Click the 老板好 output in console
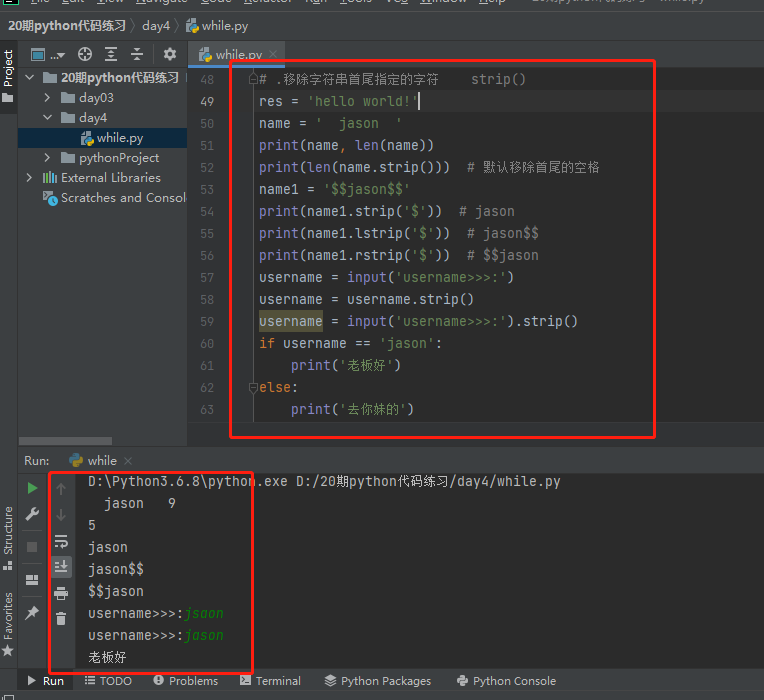 click(x=107, y=657)
